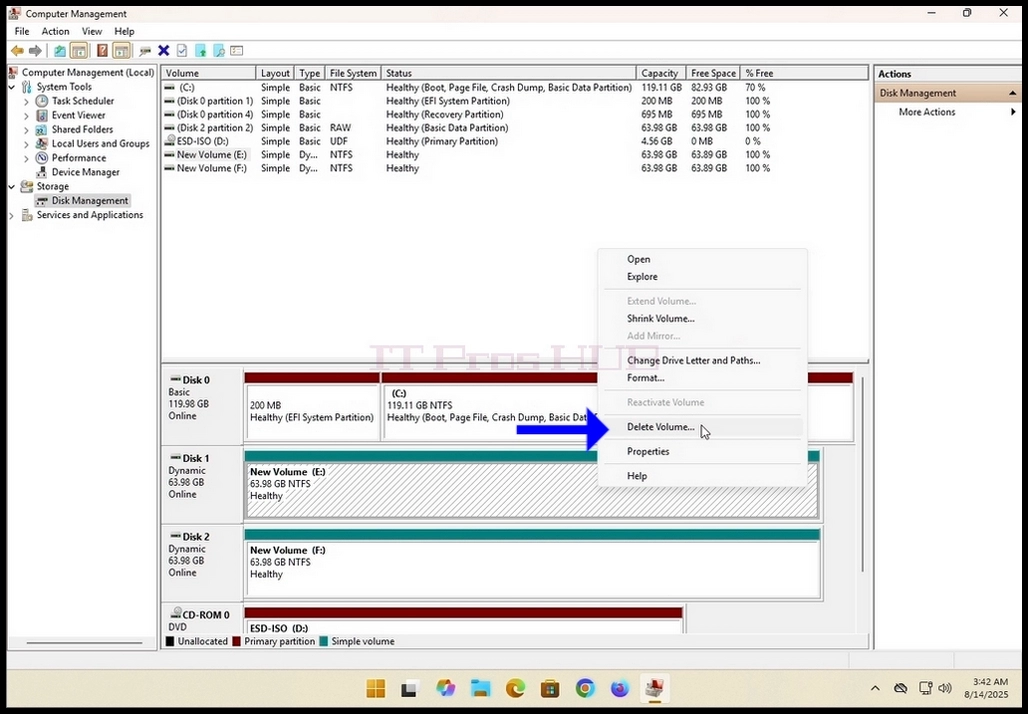The width and height of the screenshot is (1028, 714).
Task: Choose Delete Volume... from context menu
Action: pyautogui.click(x=702, y=427)
